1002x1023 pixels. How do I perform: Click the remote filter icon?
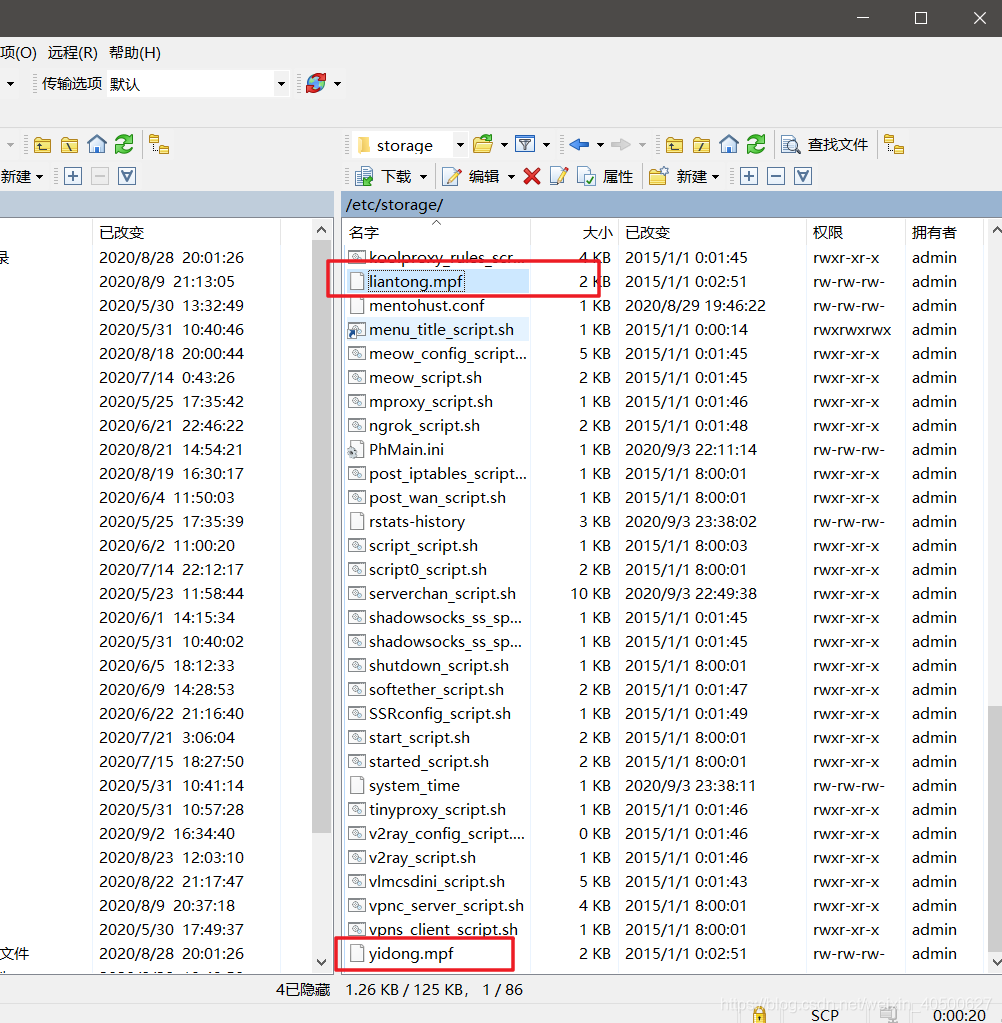[x=525, y=144]
